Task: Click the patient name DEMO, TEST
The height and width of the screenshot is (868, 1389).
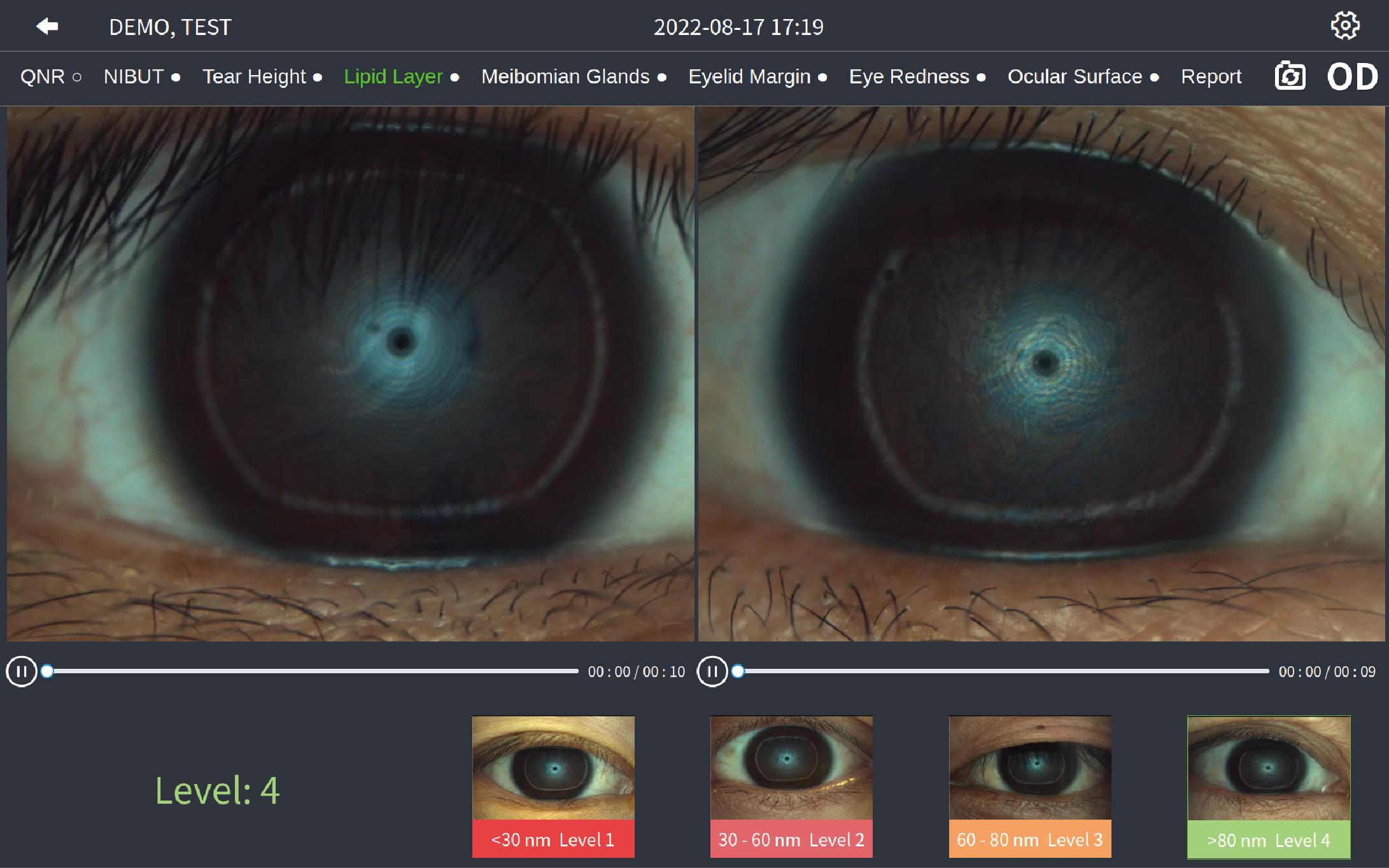Action: (x=170, y=27)
